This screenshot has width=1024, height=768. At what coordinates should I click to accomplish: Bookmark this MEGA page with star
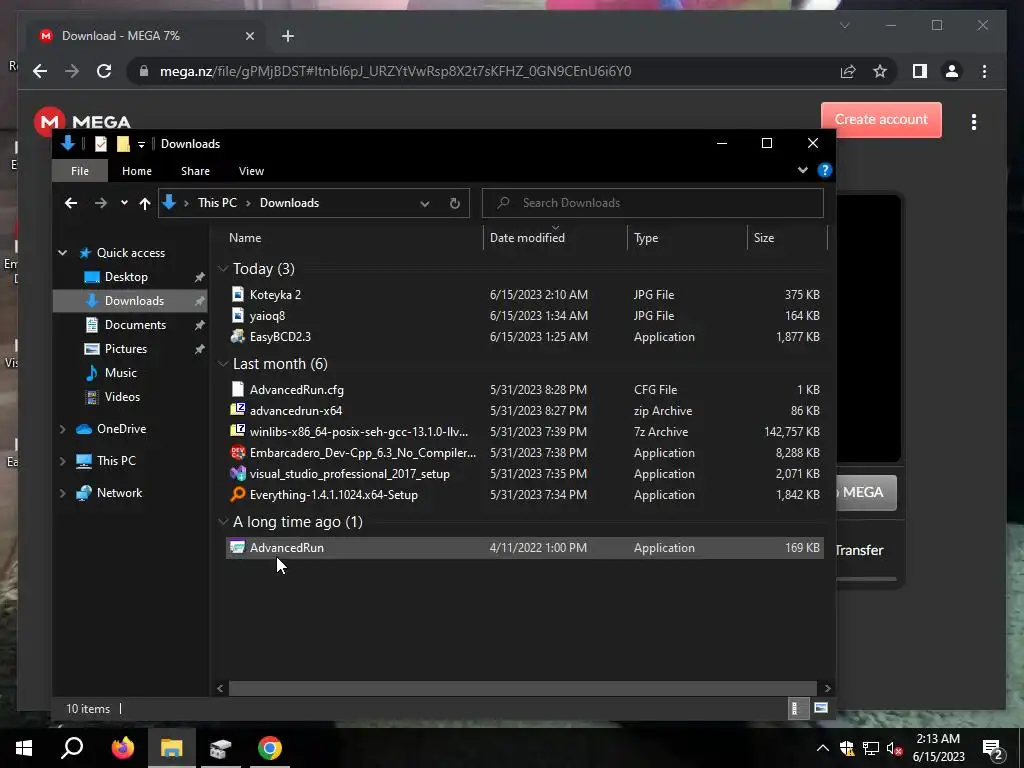point(880,71)
